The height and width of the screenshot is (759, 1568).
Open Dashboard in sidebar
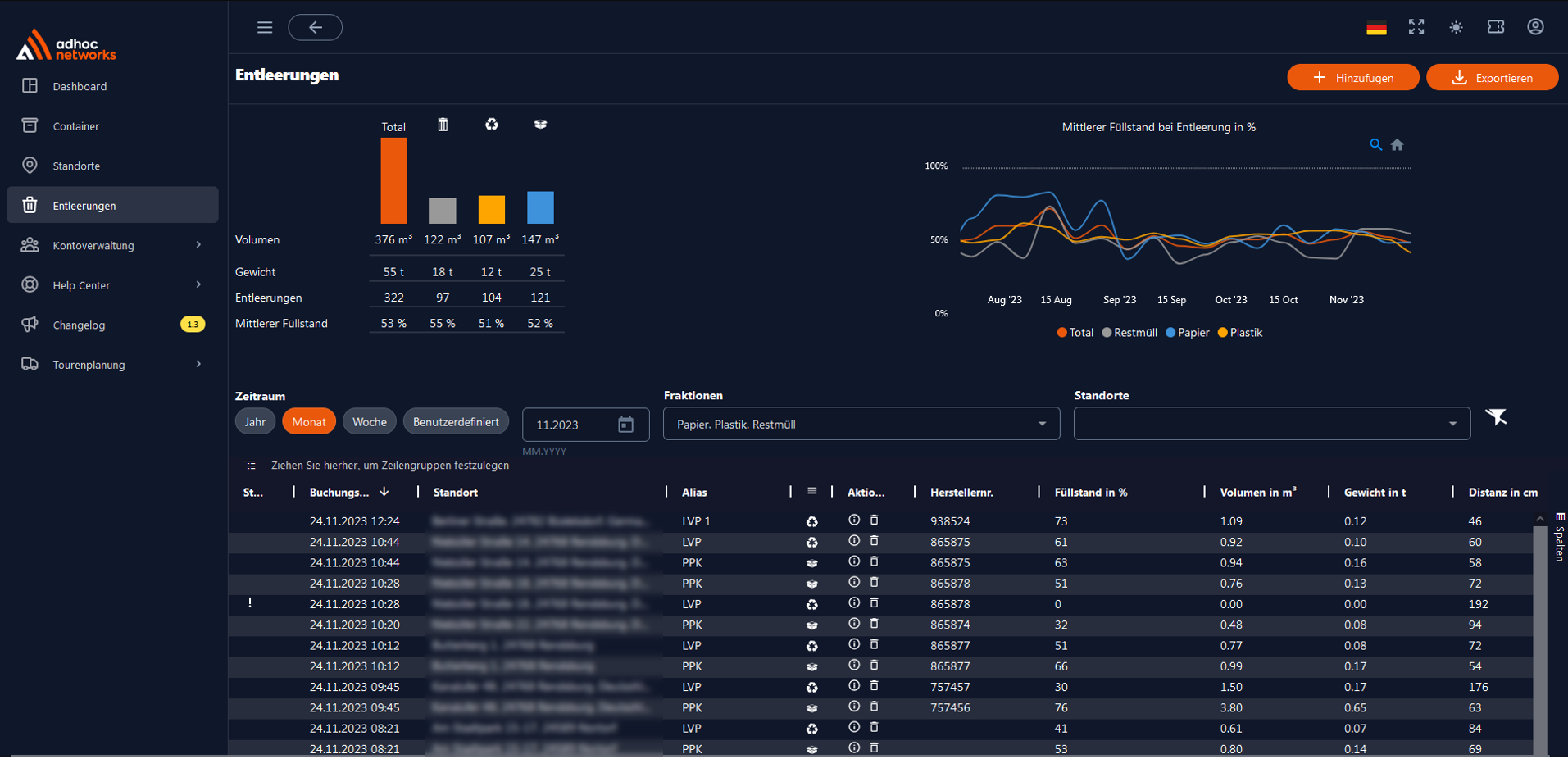[x=112, y=86]
